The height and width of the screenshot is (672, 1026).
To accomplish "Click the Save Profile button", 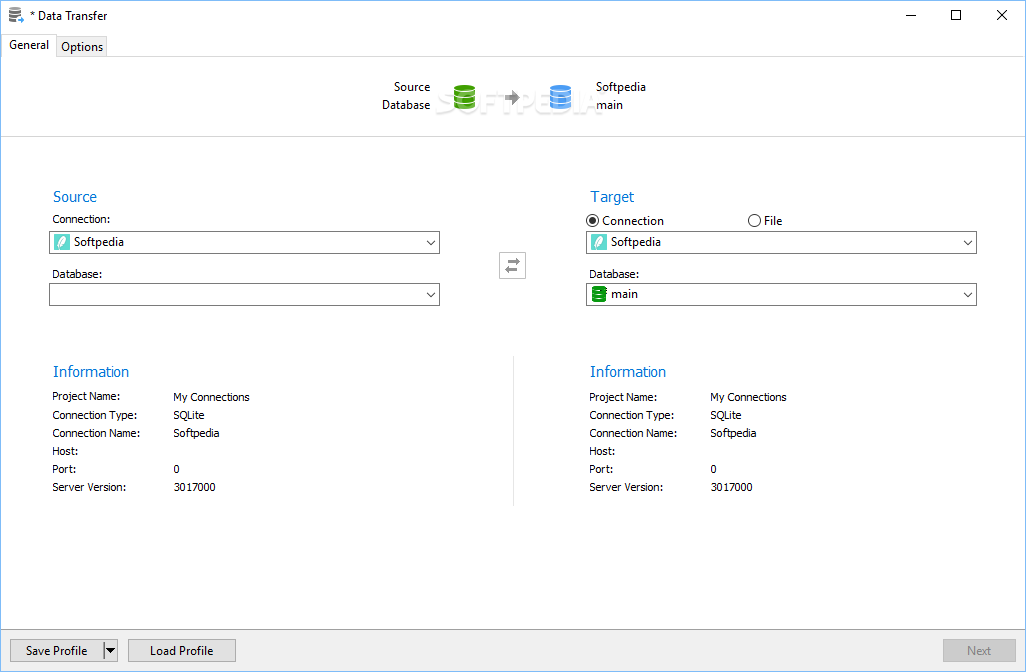I will [x=56, y=651].
